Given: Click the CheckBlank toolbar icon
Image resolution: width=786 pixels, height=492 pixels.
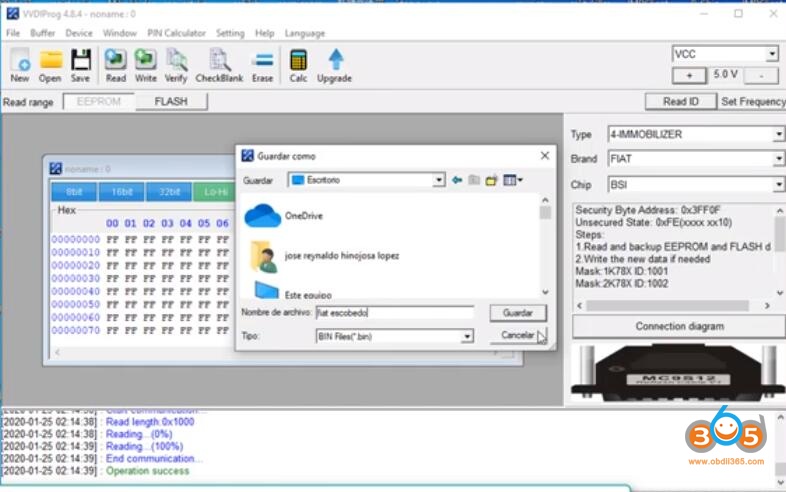Looking at the screenshot, I should click(219, 65).
